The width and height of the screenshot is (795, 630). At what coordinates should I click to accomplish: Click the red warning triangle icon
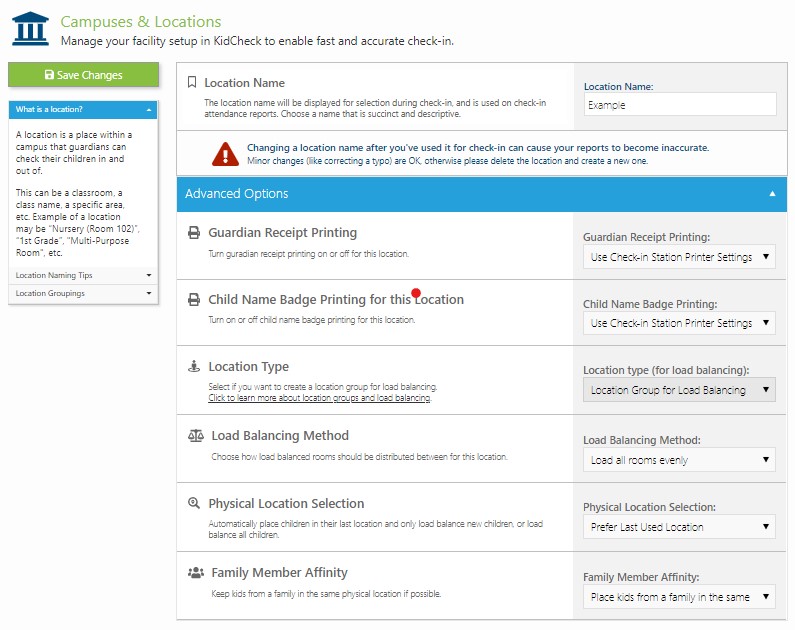click(x=225, y=154)
